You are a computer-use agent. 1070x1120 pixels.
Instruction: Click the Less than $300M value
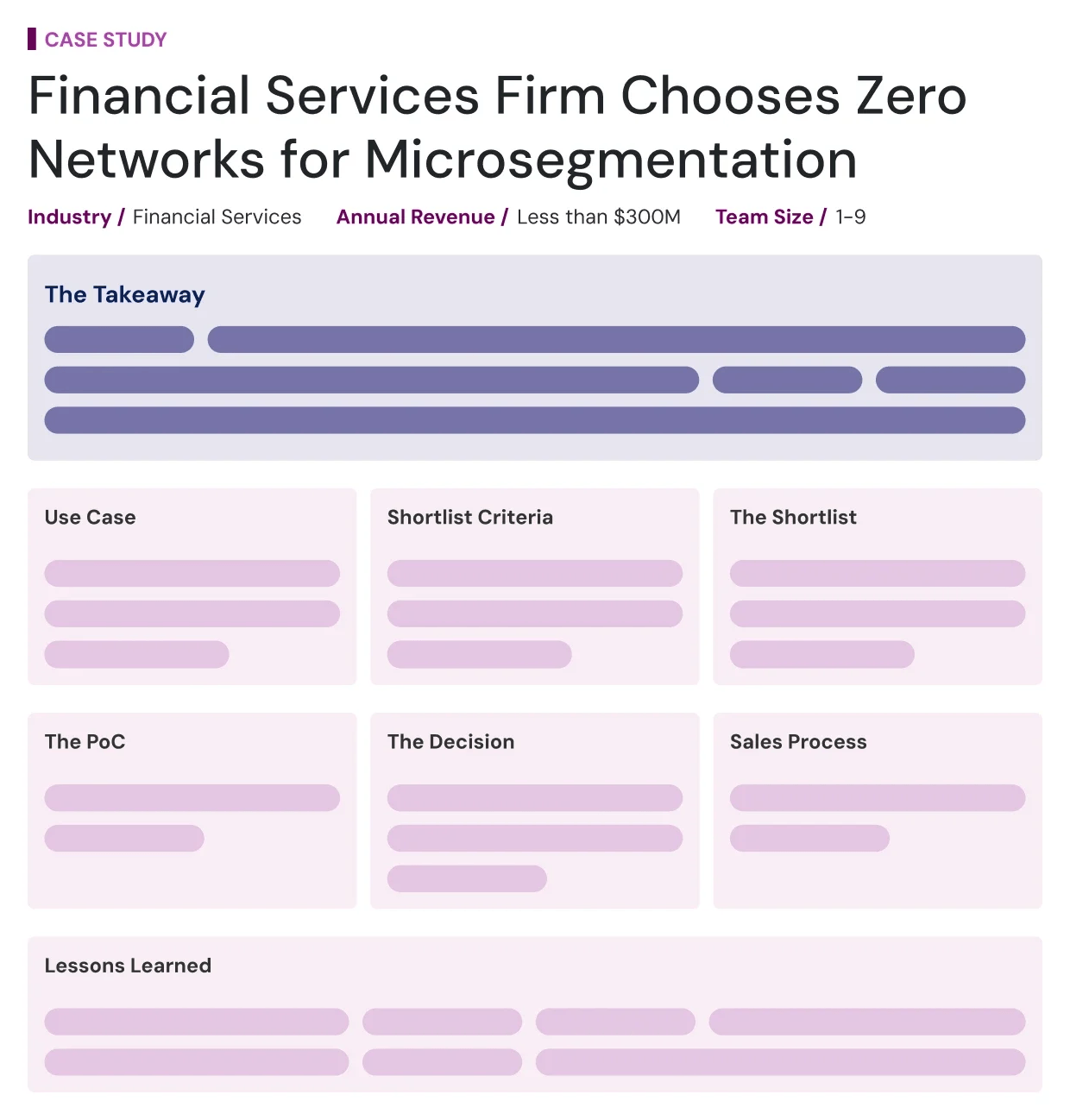pos(598,217)
